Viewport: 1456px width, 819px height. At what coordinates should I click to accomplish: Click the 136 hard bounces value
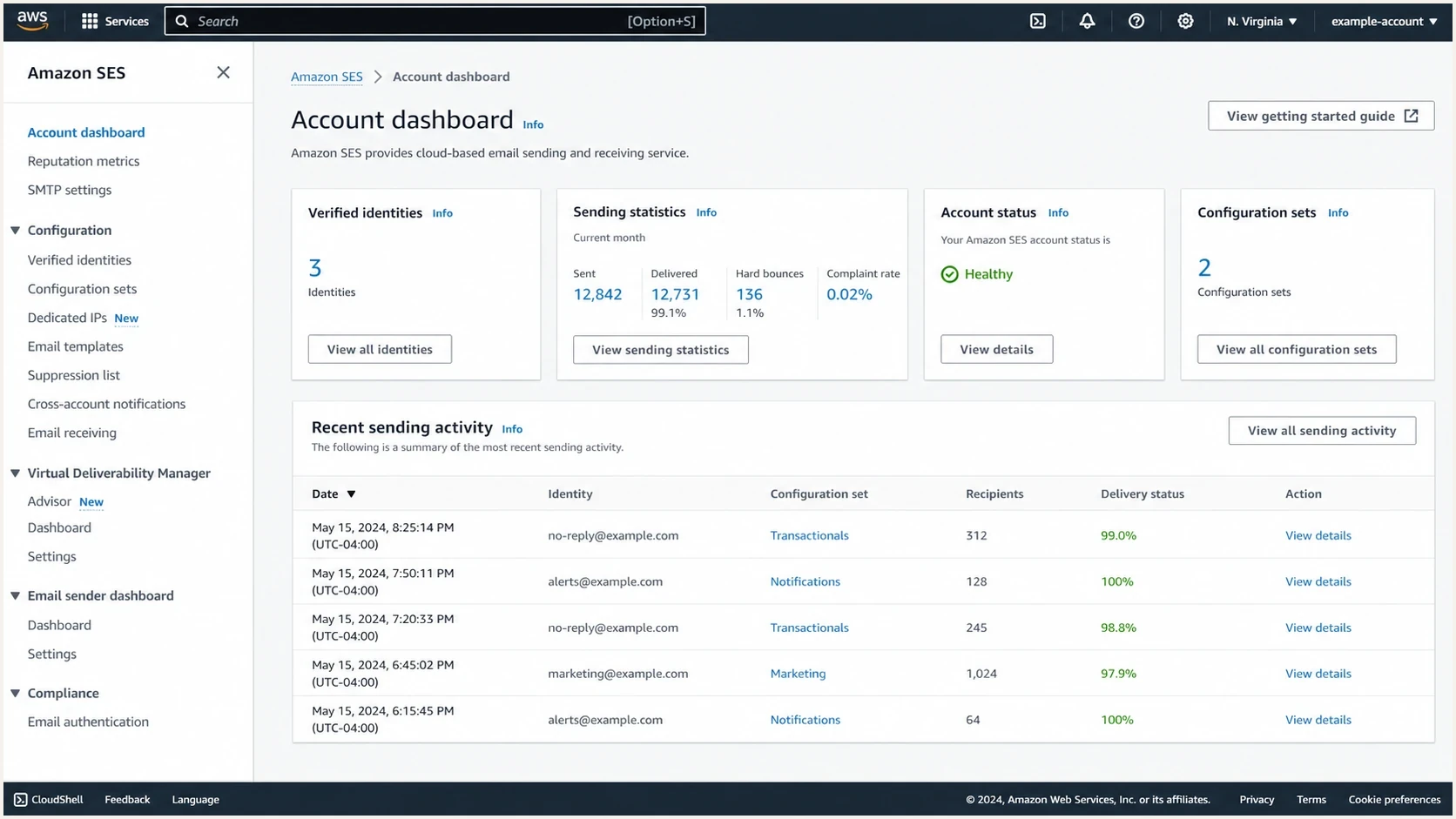coord(749,294)
